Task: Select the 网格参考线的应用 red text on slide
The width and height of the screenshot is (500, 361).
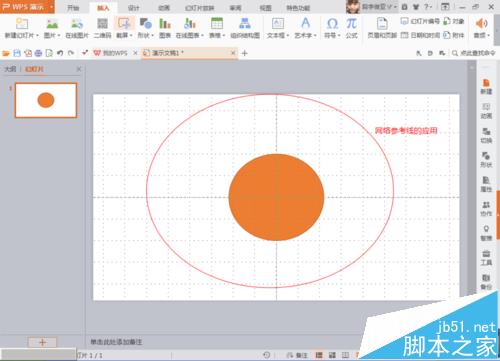Action: [x=406, y=130]
